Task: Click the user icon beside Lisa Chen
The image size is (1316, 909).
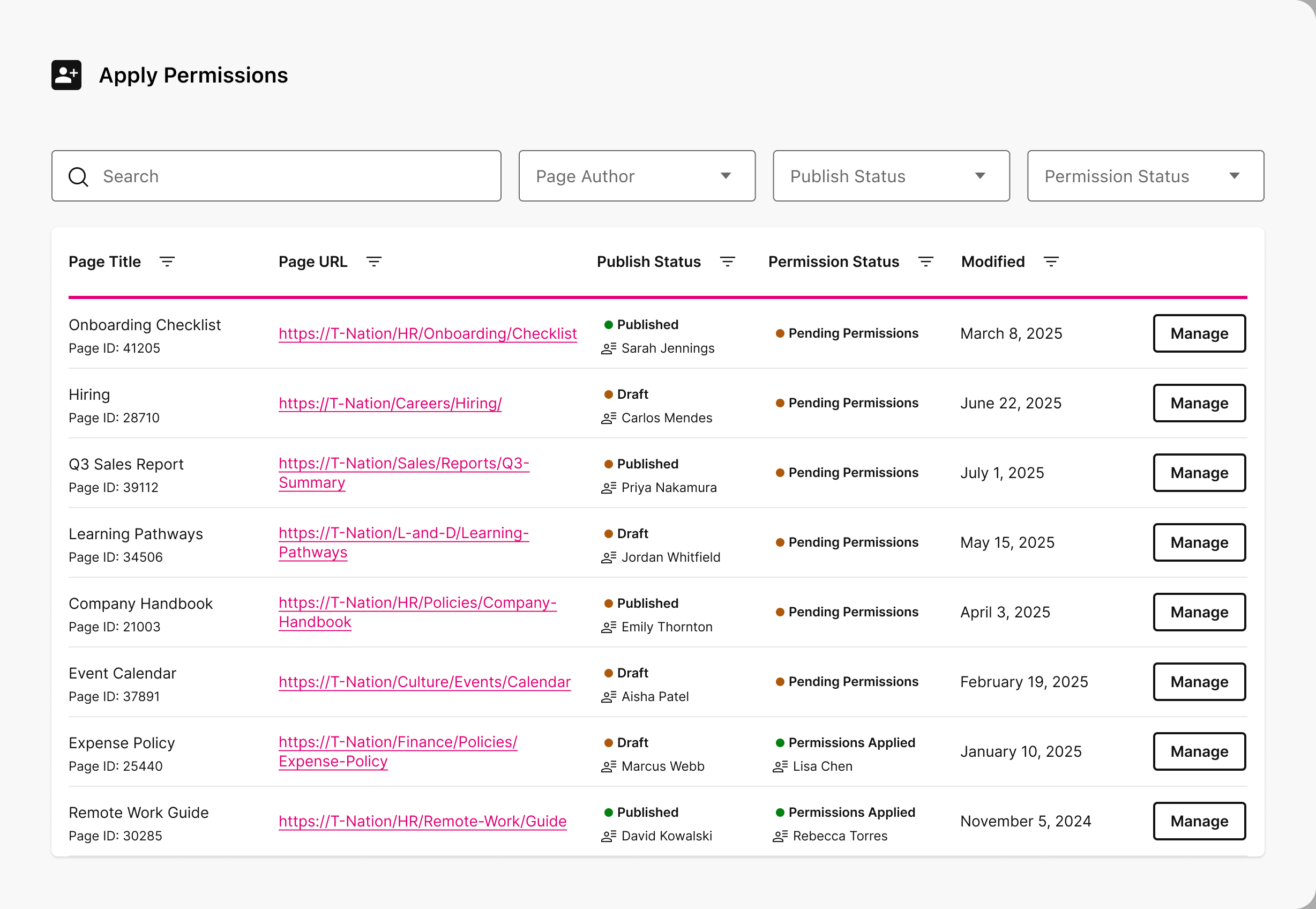Action: click(x=780, y=766)
